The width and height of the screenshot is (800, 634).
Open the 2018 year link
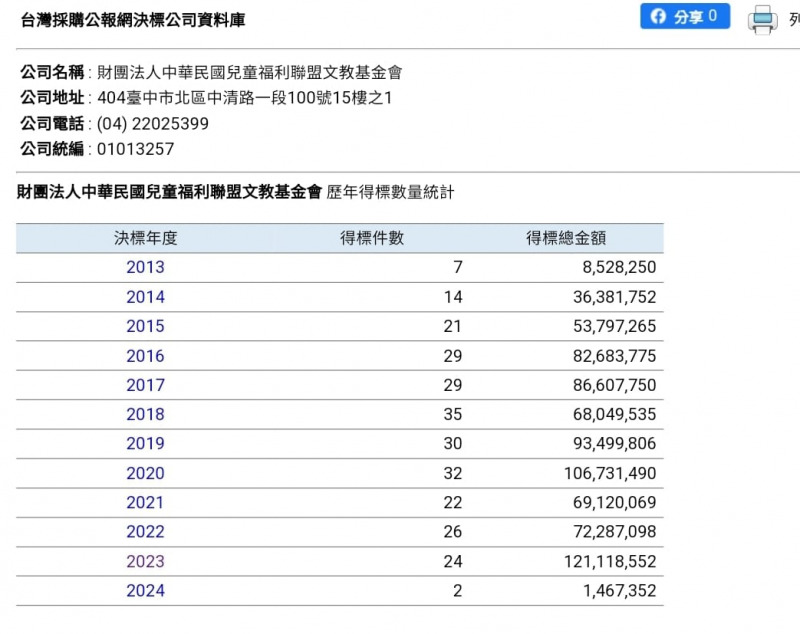(145, 414)
